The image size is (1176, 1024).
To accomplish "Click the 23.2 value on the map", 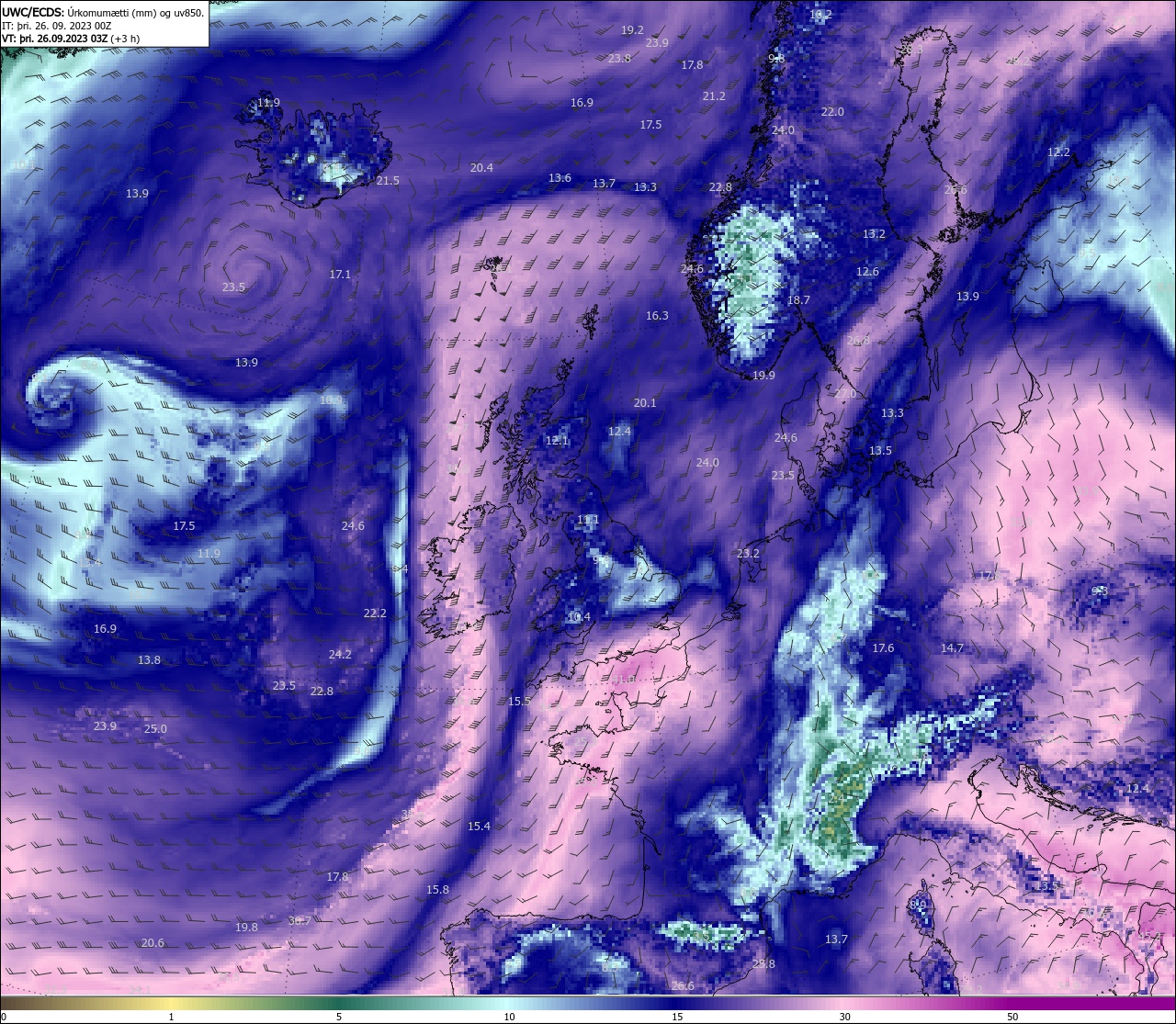I will (748, 554).
